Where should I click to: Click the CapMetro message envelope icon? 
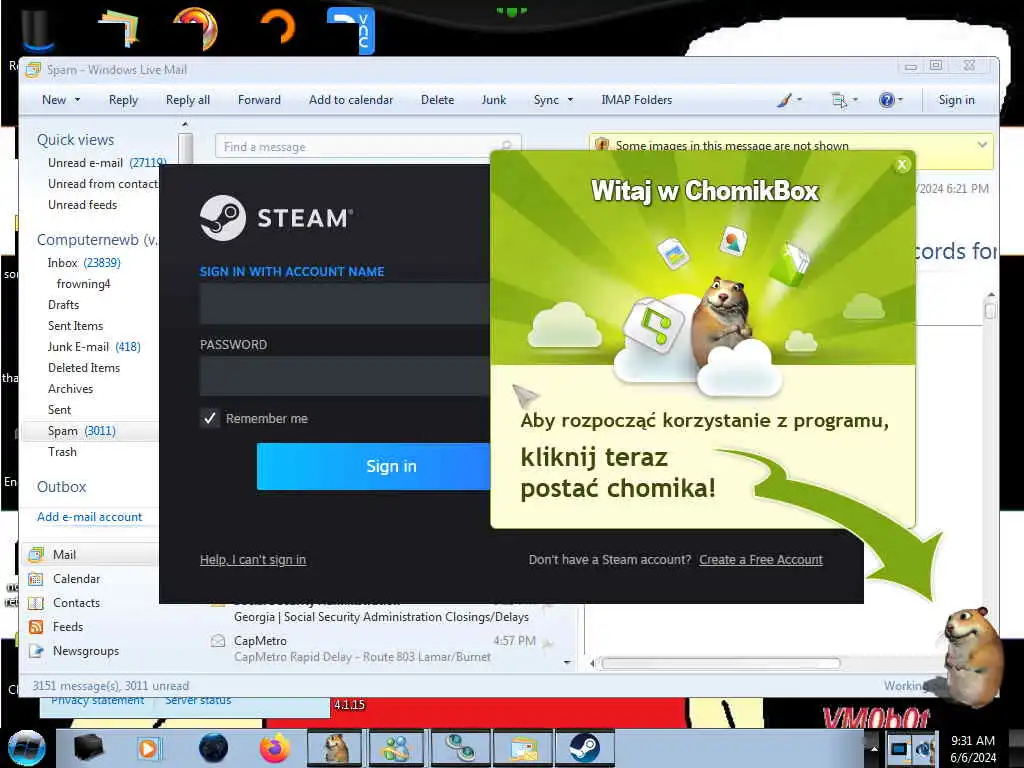218,641
